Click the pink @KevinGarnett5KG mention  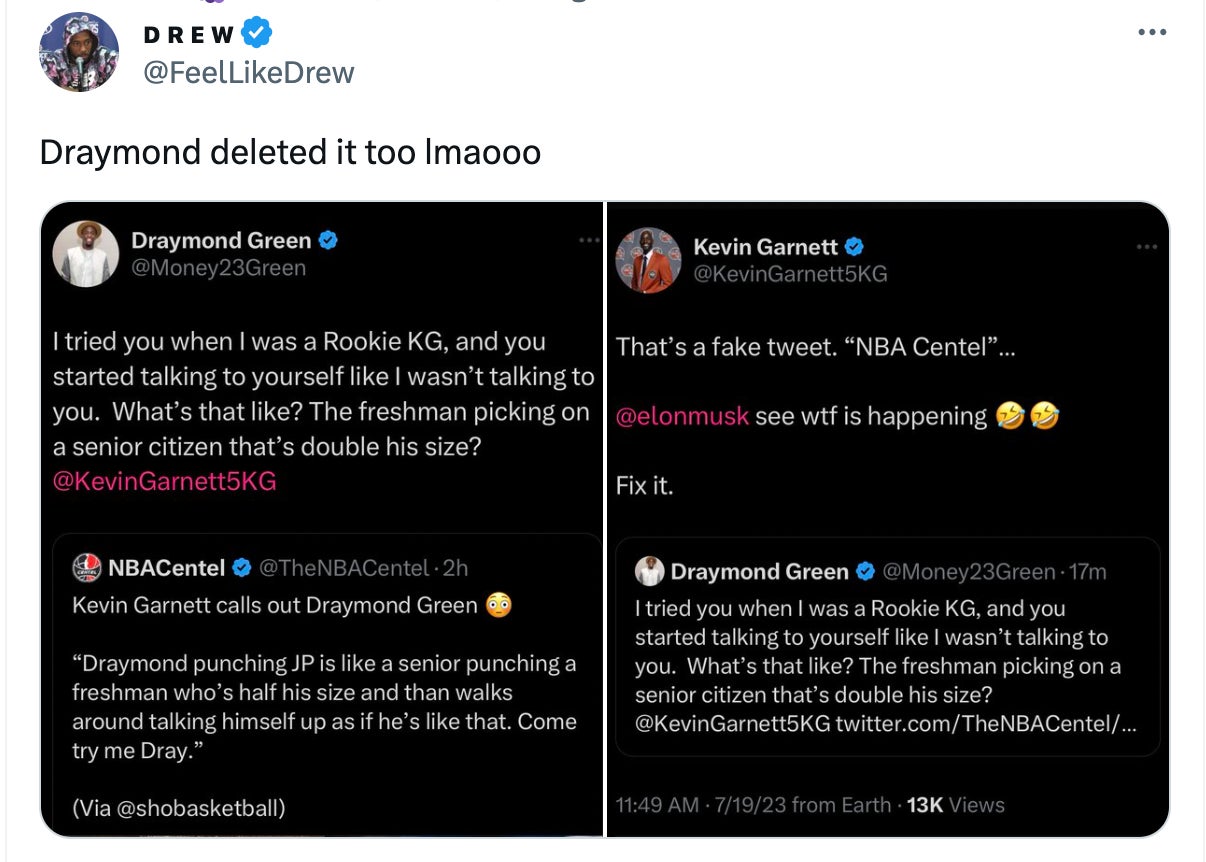pos(164,481)
